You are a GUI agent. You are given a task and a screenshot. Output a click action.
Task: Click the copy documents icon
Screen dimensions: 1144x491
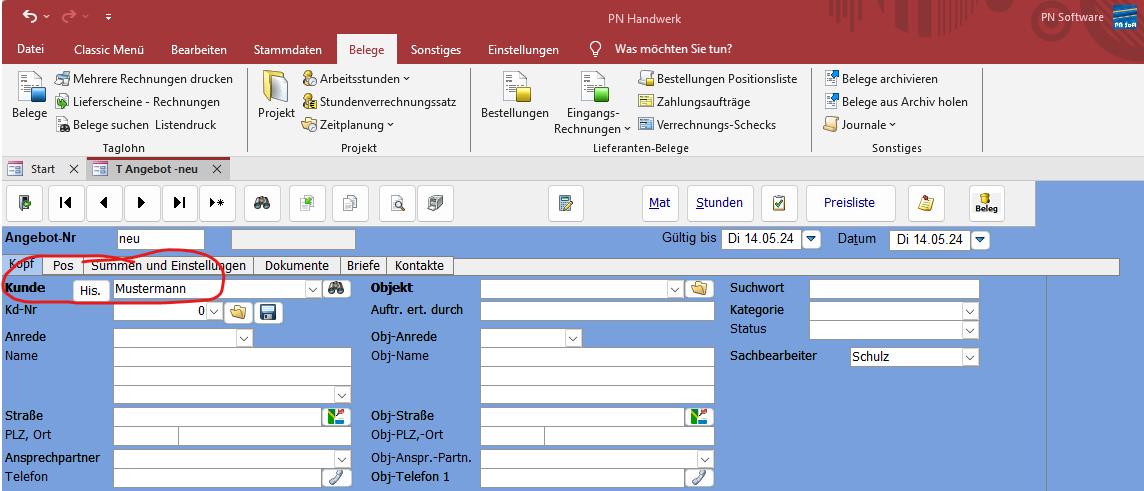pos(350,203)
